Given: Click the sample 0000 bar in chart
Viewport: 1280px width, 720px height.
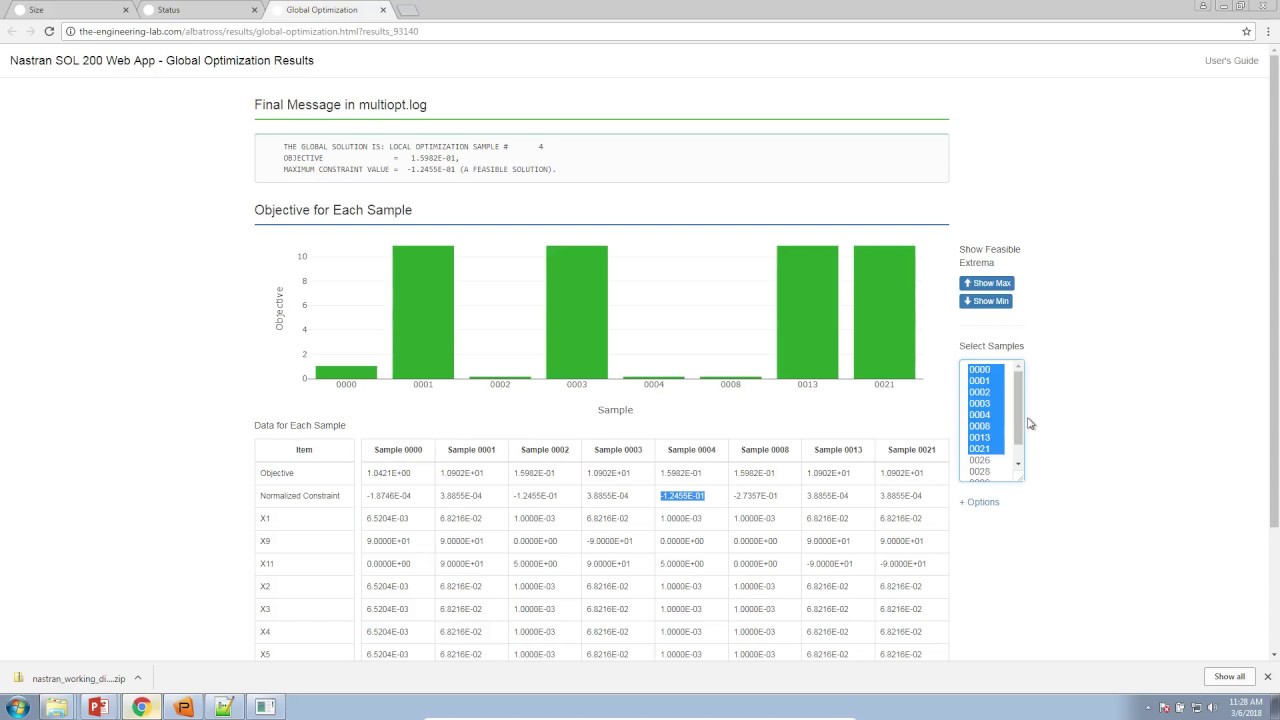Looking at the screenshot, I should tap(346, 372).
